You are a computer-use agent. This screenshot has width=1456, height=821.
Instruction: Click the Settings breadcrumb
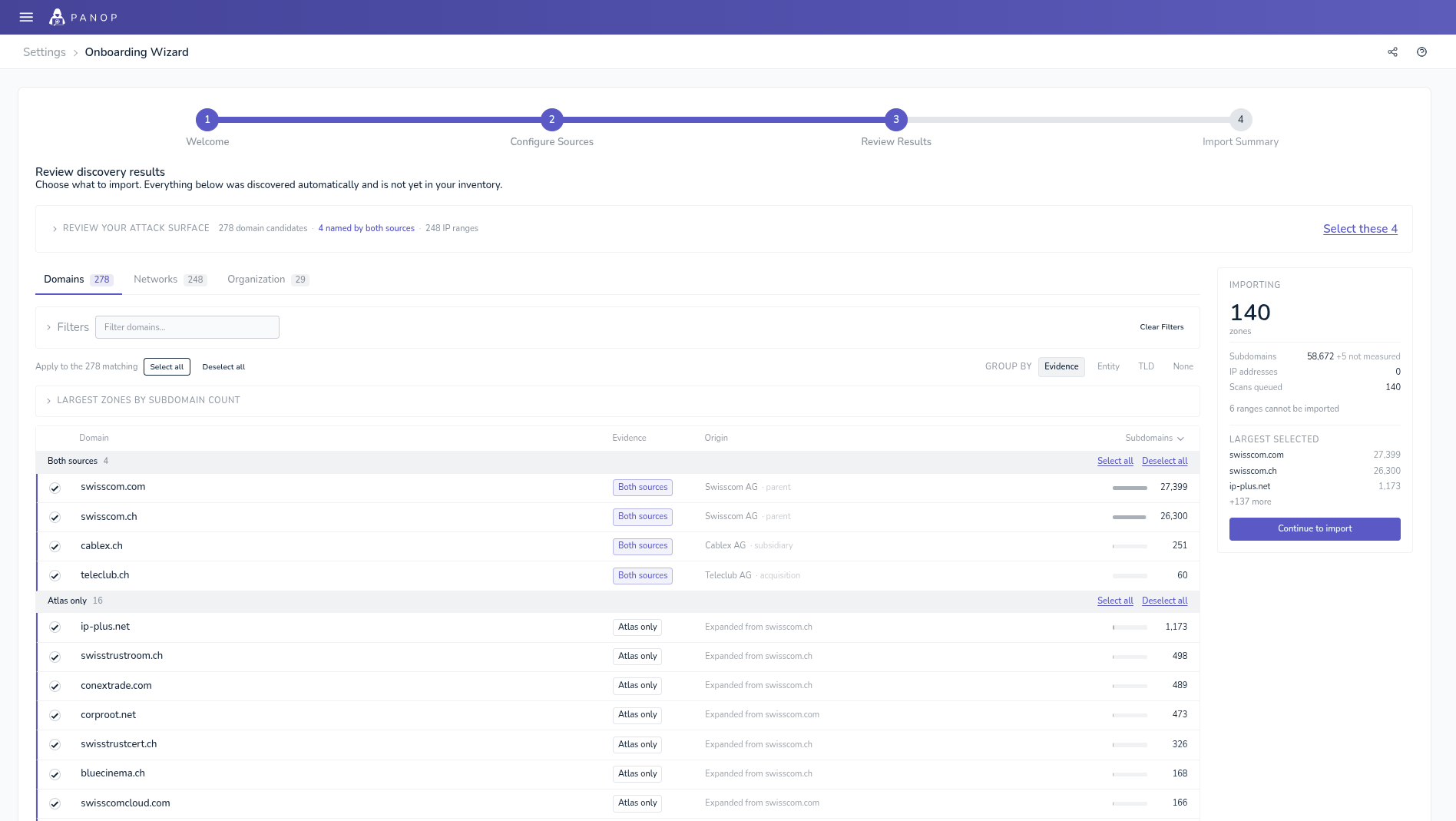[x=45, y=52]
